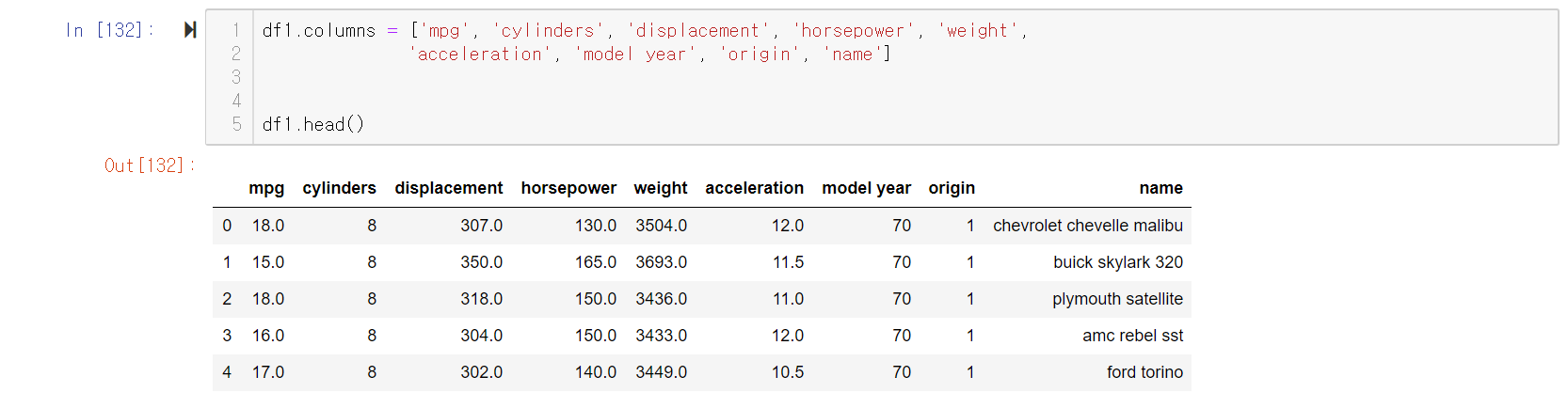
Task: Click the weight column header
Action: click(x=661, y=188)
